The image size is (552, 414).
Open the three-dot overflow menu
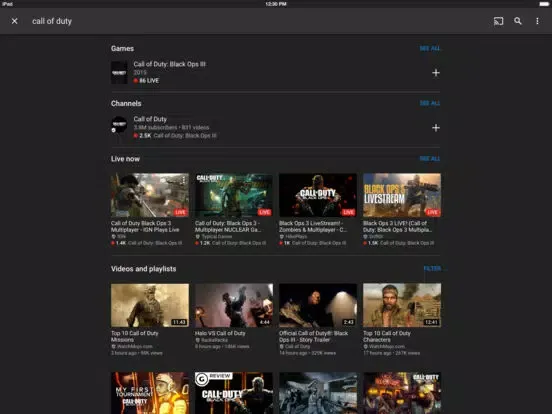pos(537,21)
